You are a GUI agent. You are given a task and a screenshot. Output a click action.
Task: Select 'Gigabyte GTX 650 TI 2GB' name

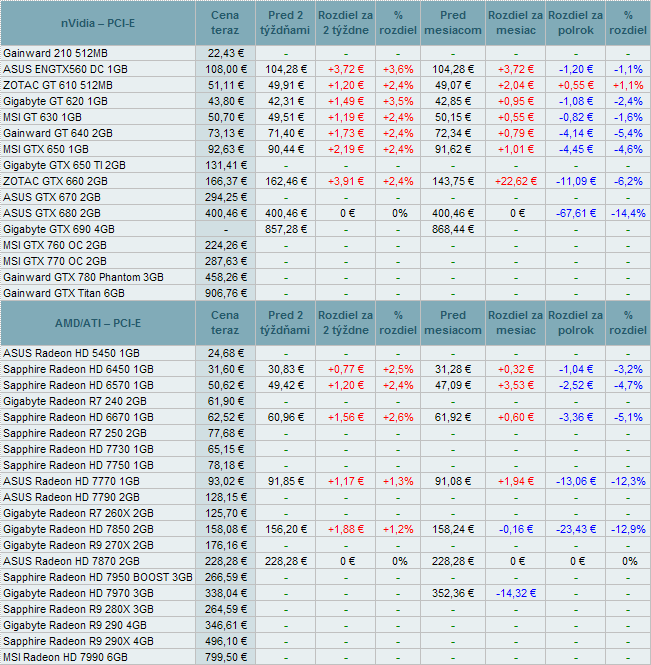64,165
